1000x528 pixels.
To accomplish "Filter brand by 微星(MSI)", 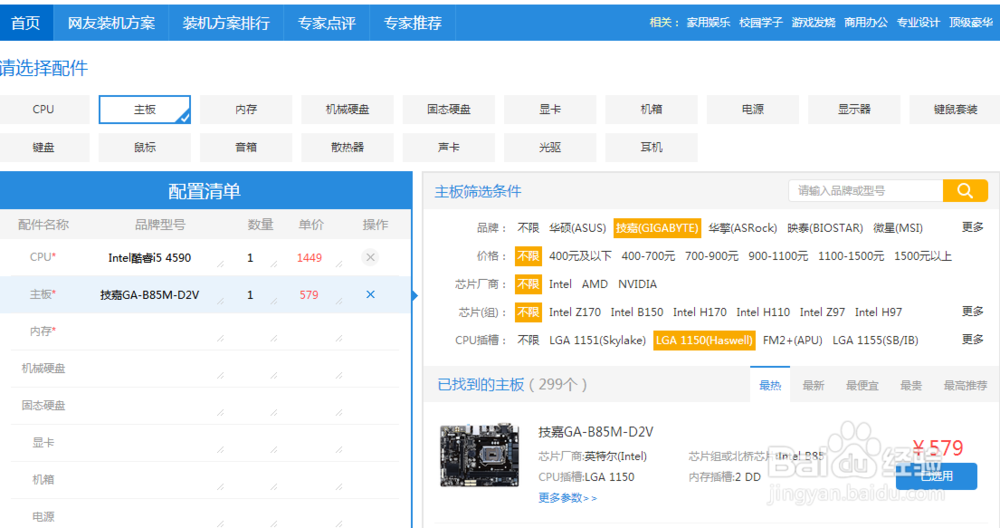I will point(897,228).
